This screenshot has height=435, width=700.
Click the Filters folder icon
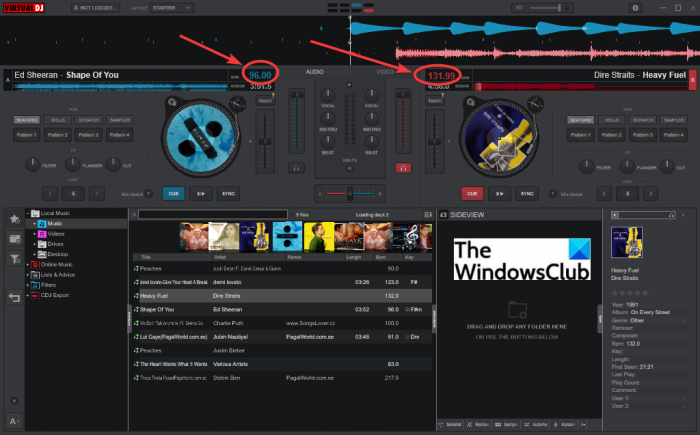coord(35,285)
